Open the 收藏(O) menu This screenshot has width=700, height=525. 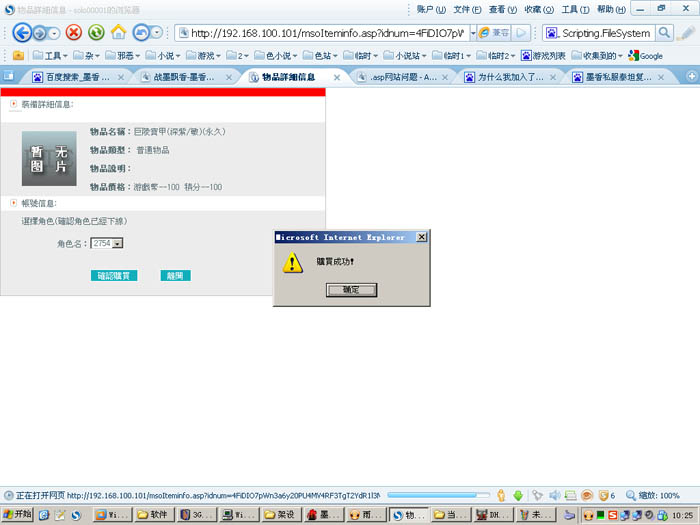click(x=538, y=9)
